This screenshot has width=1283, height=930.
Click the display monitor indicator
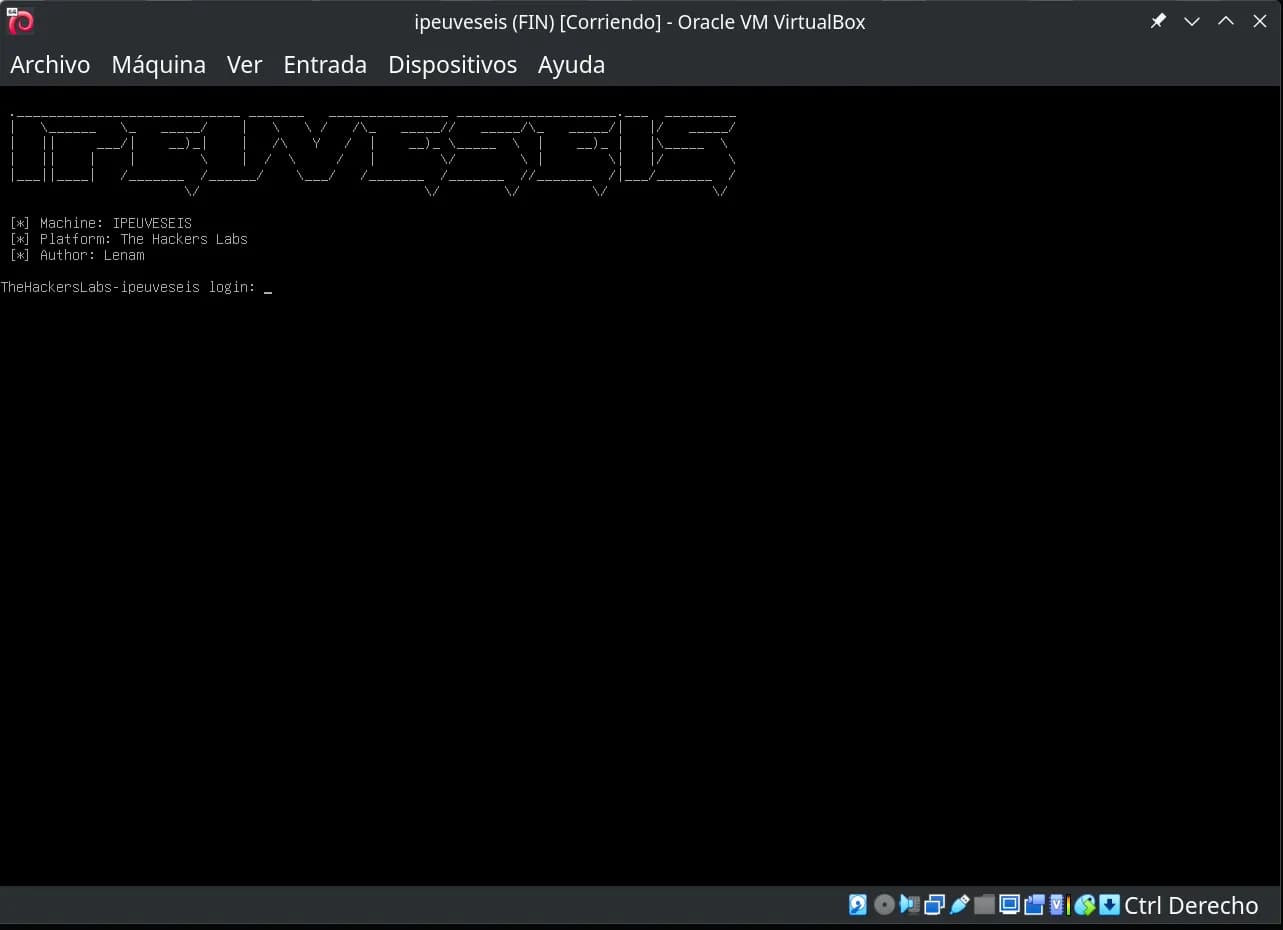pyautogui.click(x=1009, y=905)
